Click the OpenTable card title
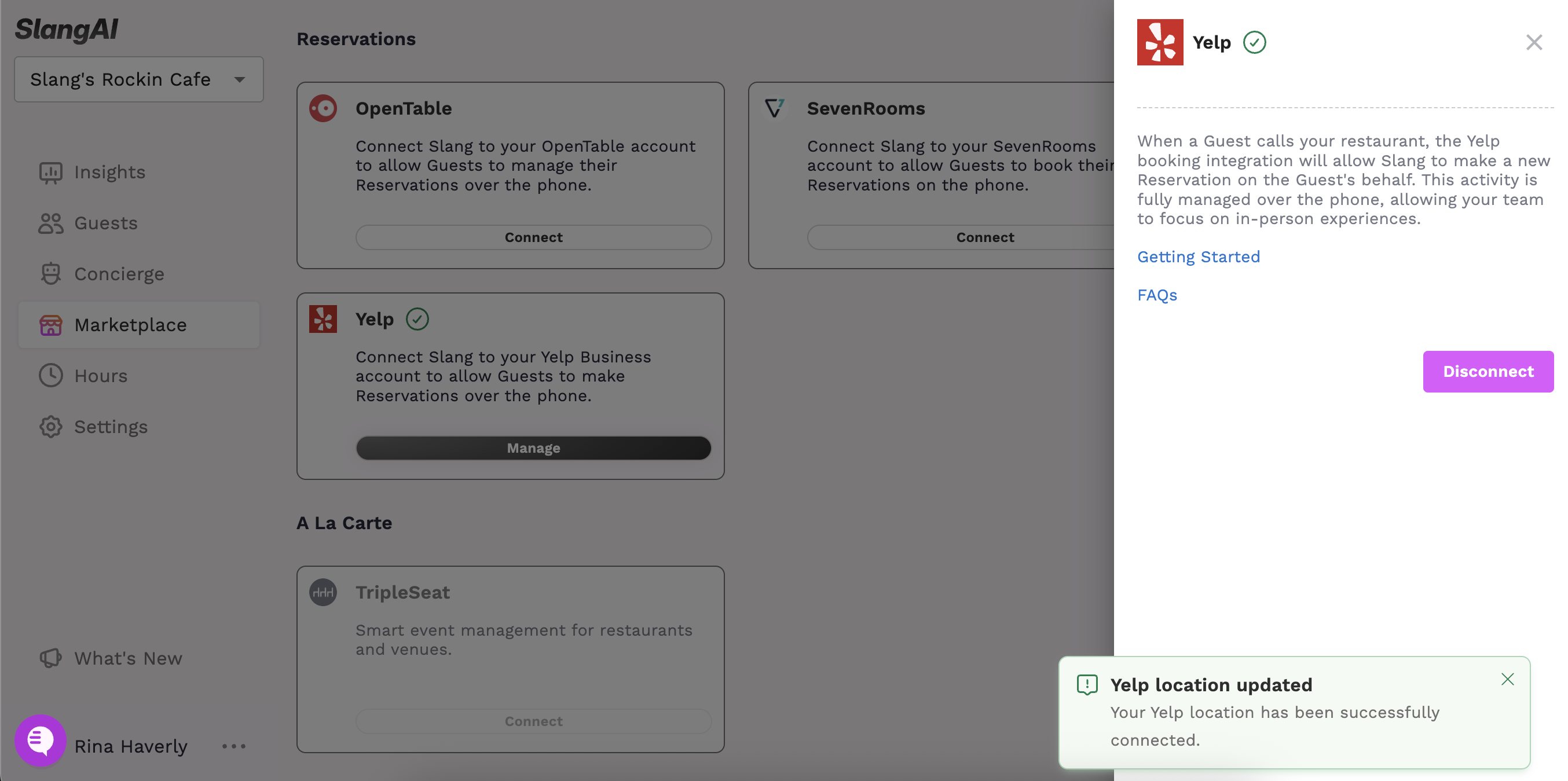 [404, 108]
